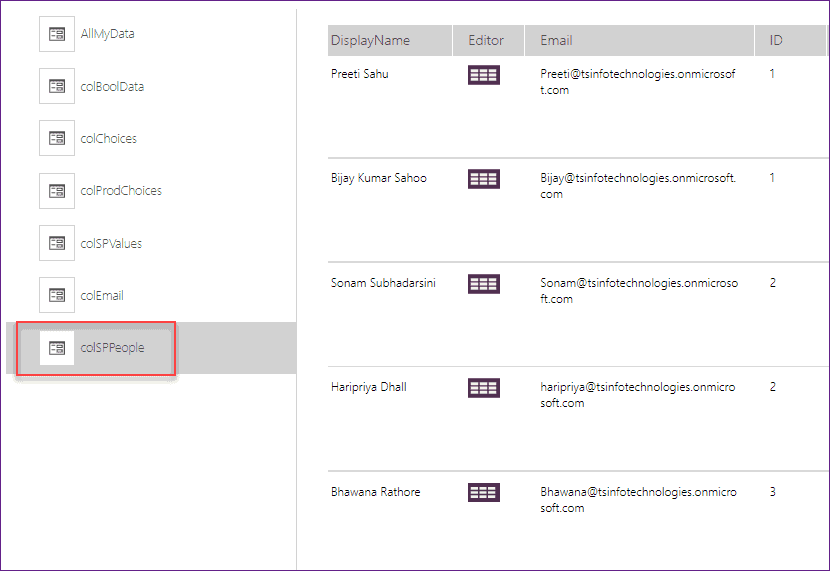The height and width of the screenshot is (571, 830).
Task: Click the name Bijay Kumar Sahoo
Action: coord(379,178)
